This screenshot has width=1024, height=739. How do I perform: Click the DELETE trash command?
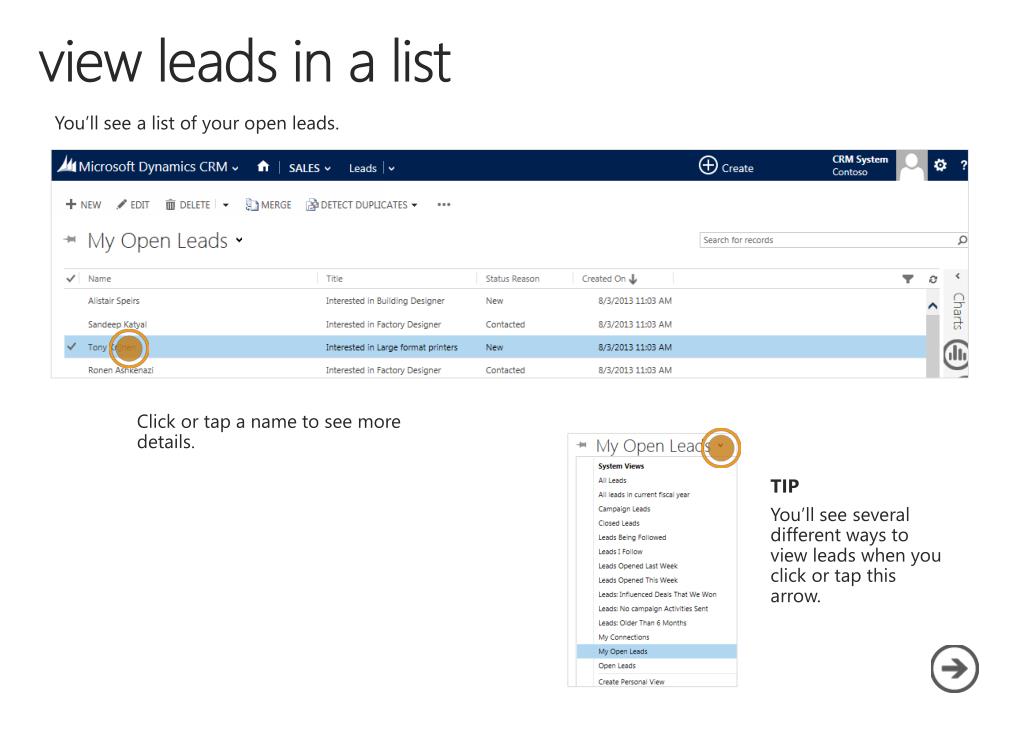point(187,204)
